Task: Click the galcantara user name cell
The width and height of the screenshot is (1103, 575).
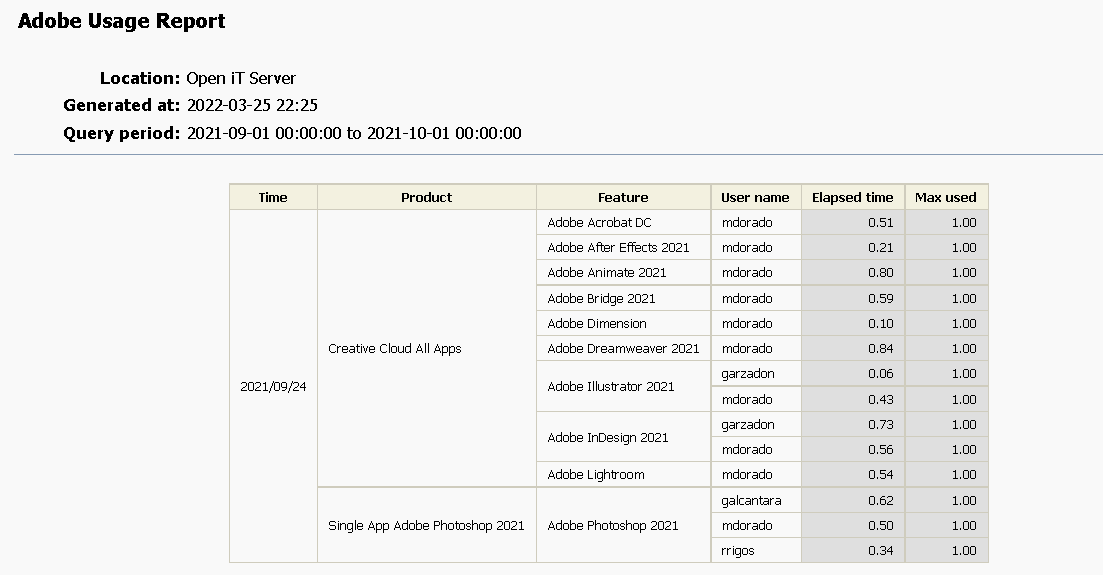Action: [x=755, y=500]
